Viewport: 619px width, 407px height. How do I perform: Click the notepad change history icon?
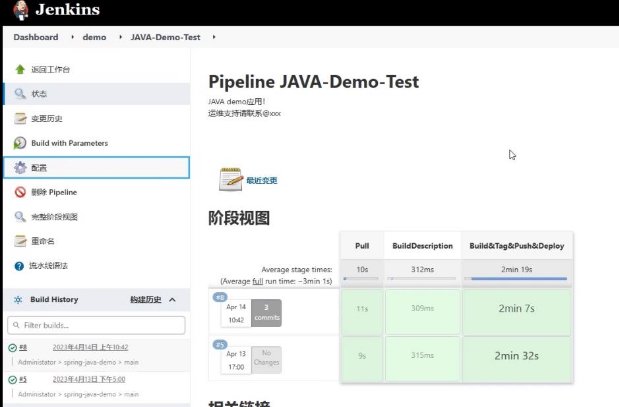pos(20,118)
